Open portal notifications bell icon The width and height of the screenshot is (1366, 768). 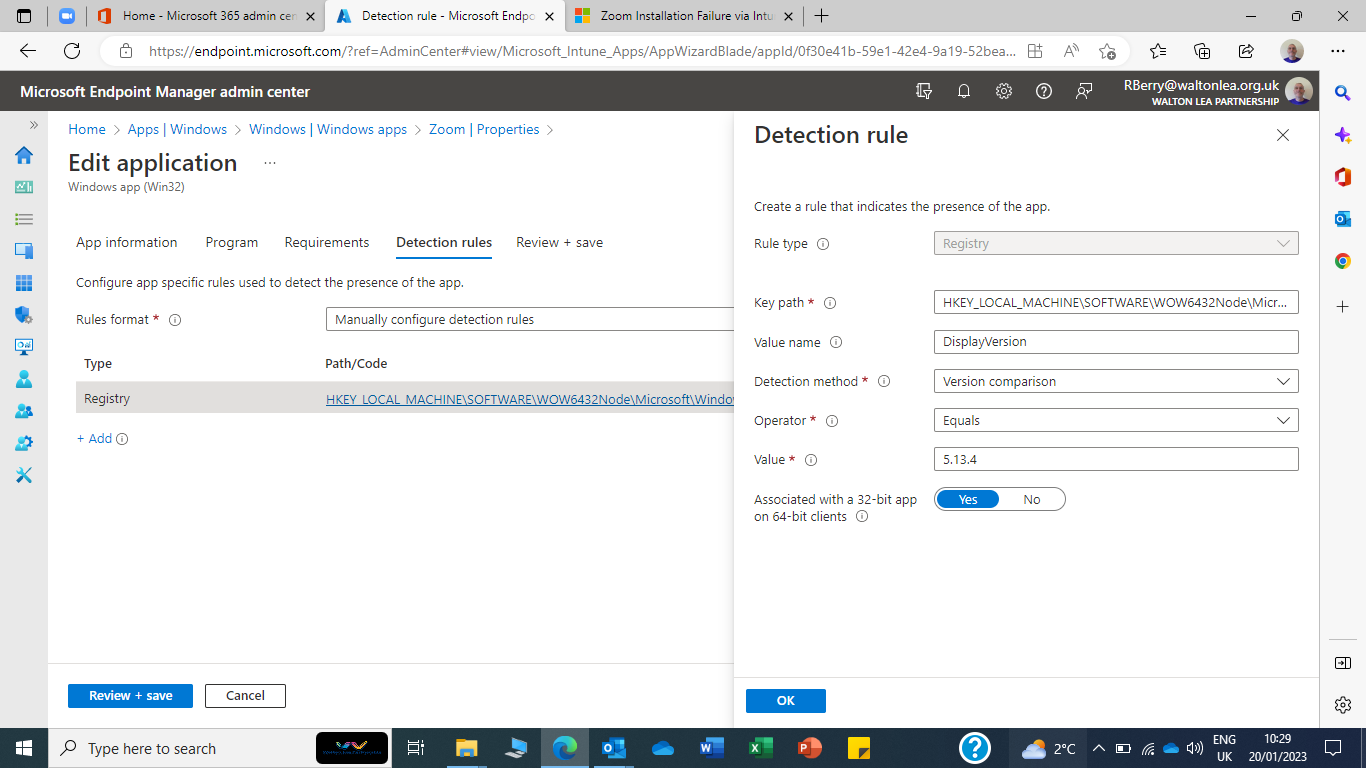[x=964, y=91]
